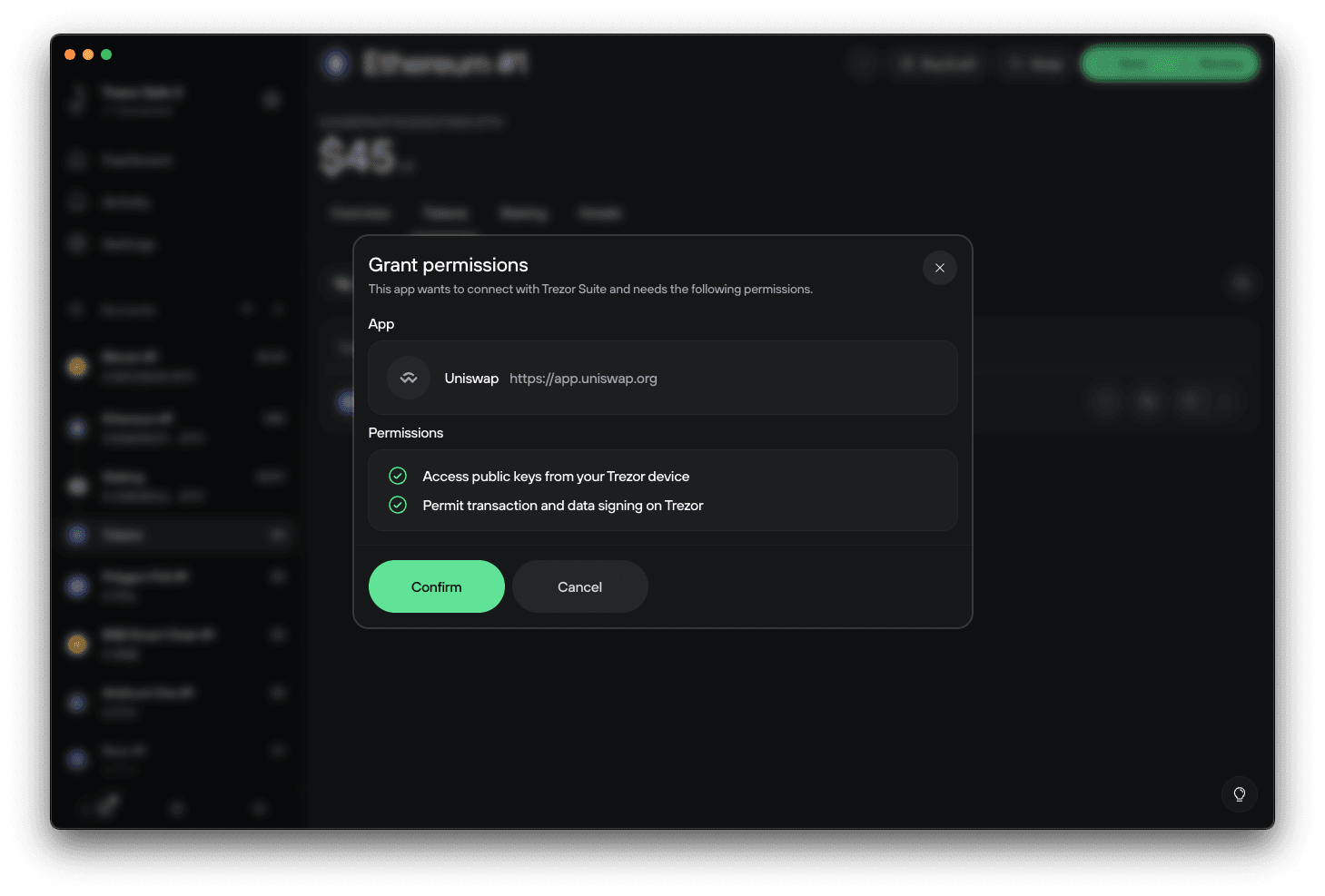
Task: Click the macOS green fullscreen window dot
Action: pyautogui.click(x=106, y=54)
